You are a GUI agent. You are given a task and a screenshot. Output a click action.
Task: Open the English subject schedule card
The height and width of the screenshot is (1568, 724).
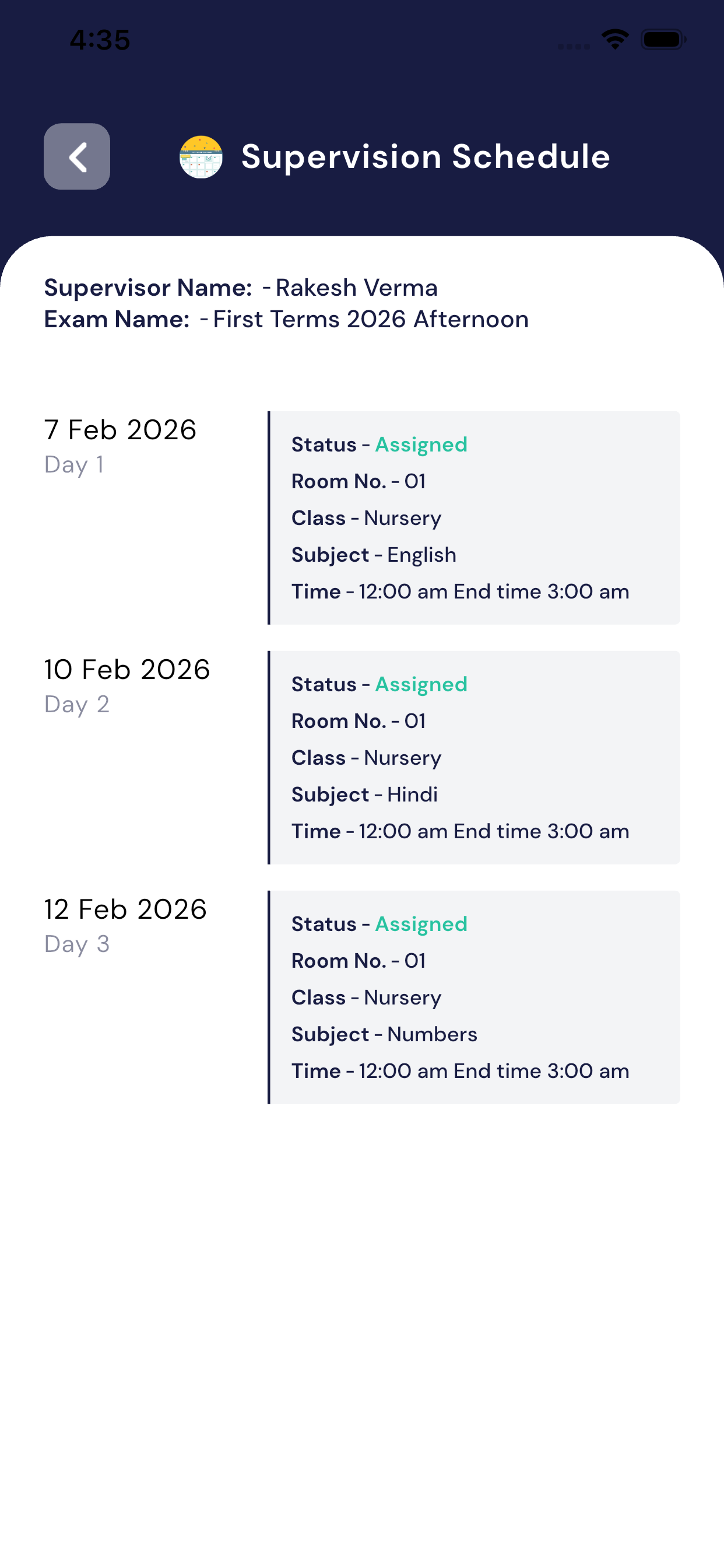[x=474, y=518]
